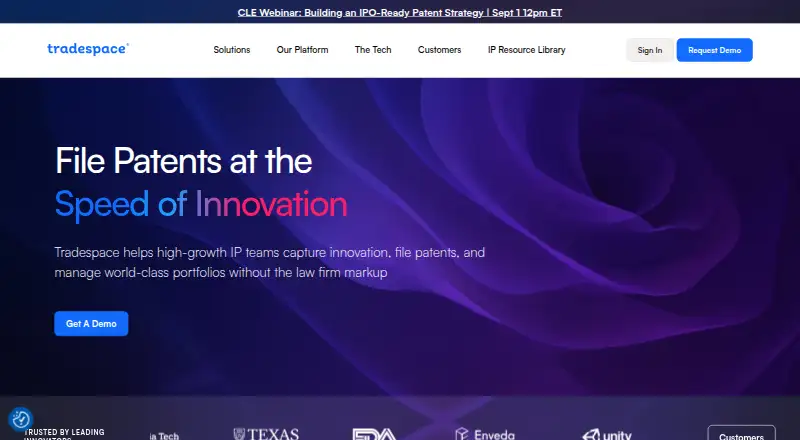Click the Request Demo button
800x440 pixels.
(x=714, y=50)
